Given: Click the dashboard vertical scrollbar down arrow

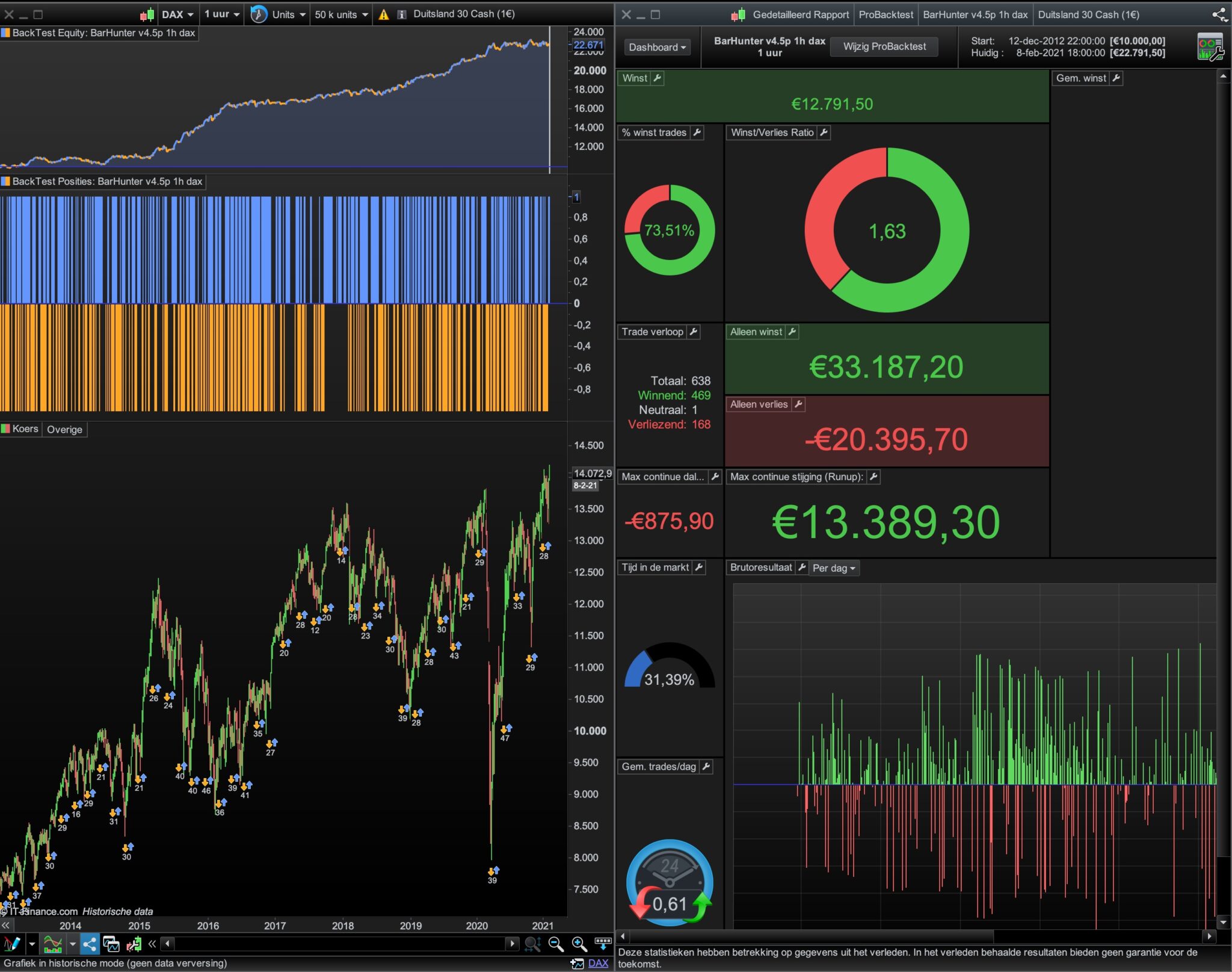Looking at the screenshot, I should pos(1222,922).
